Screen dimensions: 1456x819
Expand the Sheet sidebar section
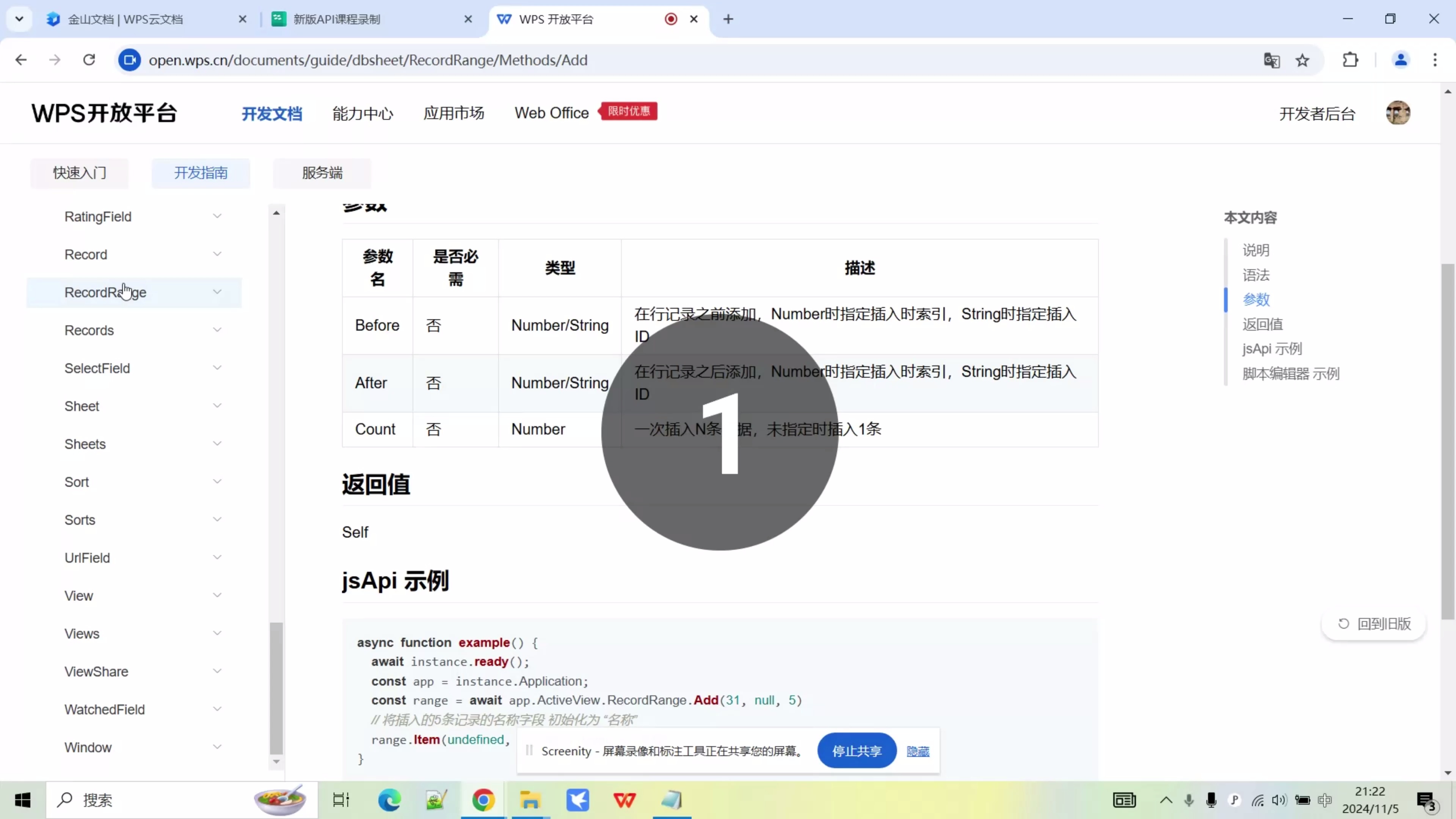(x=218, y=405)
